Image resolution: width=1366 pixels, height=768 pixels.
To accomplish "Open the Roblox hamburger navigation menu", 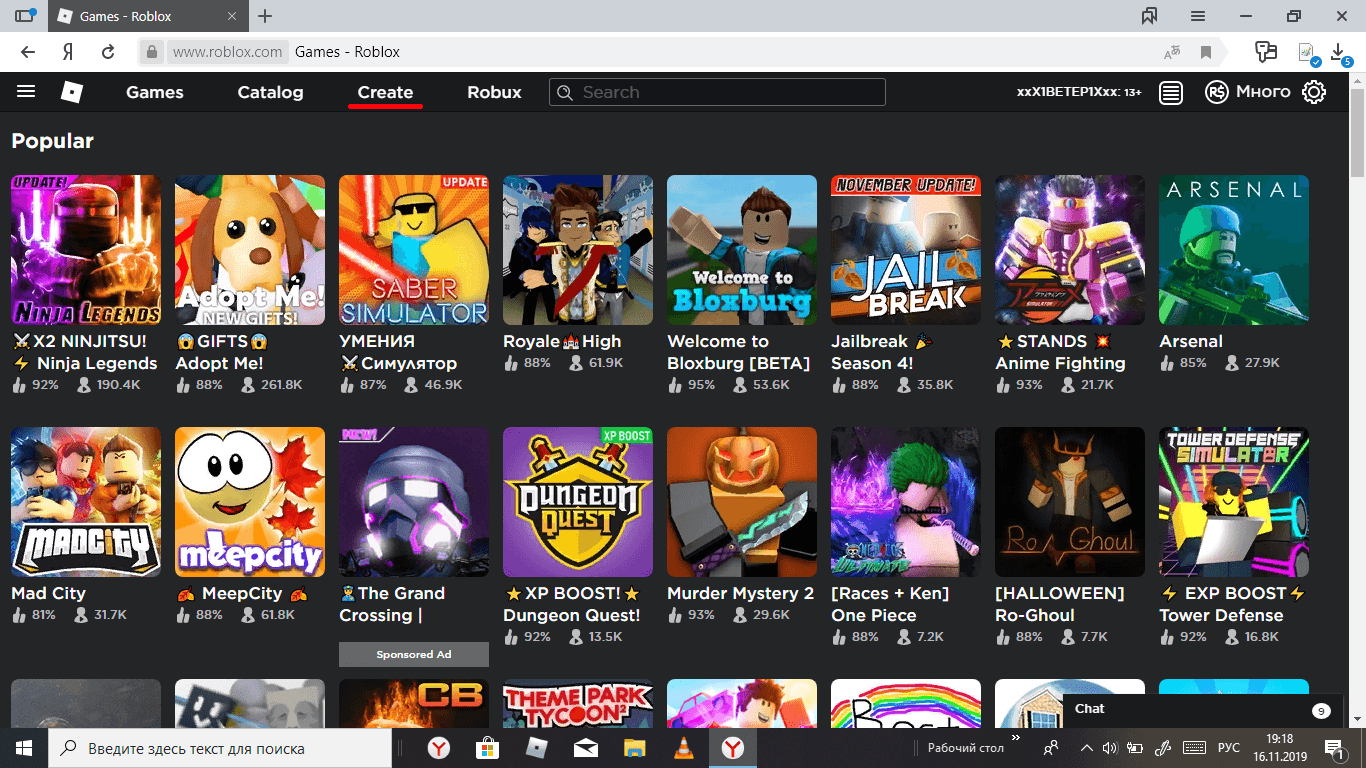I will point(26,92).
